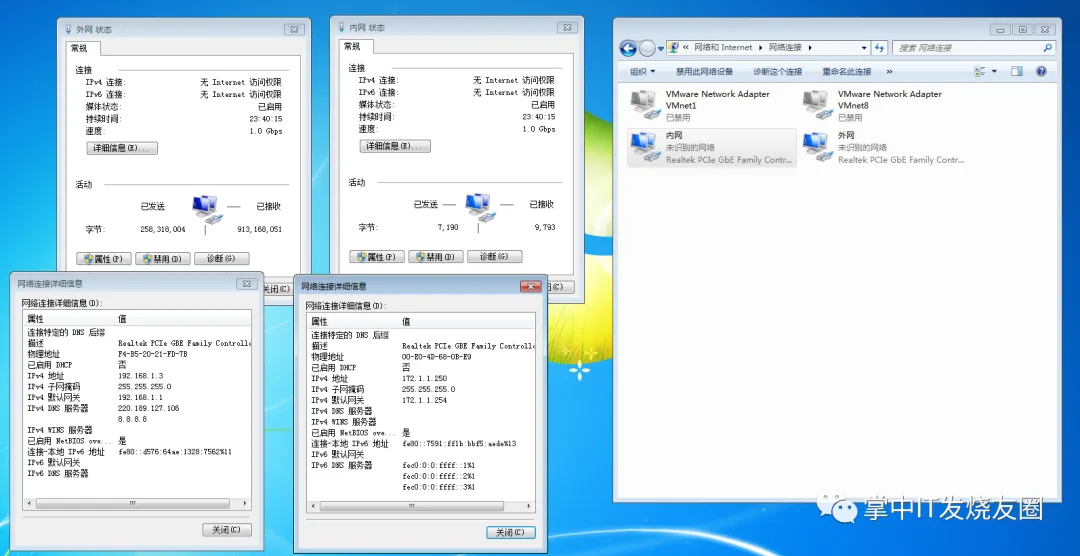The width and height of the screenshot is (1080, 556).
Task: Toggle the preview pane icon
Action: click(1016, 72)
